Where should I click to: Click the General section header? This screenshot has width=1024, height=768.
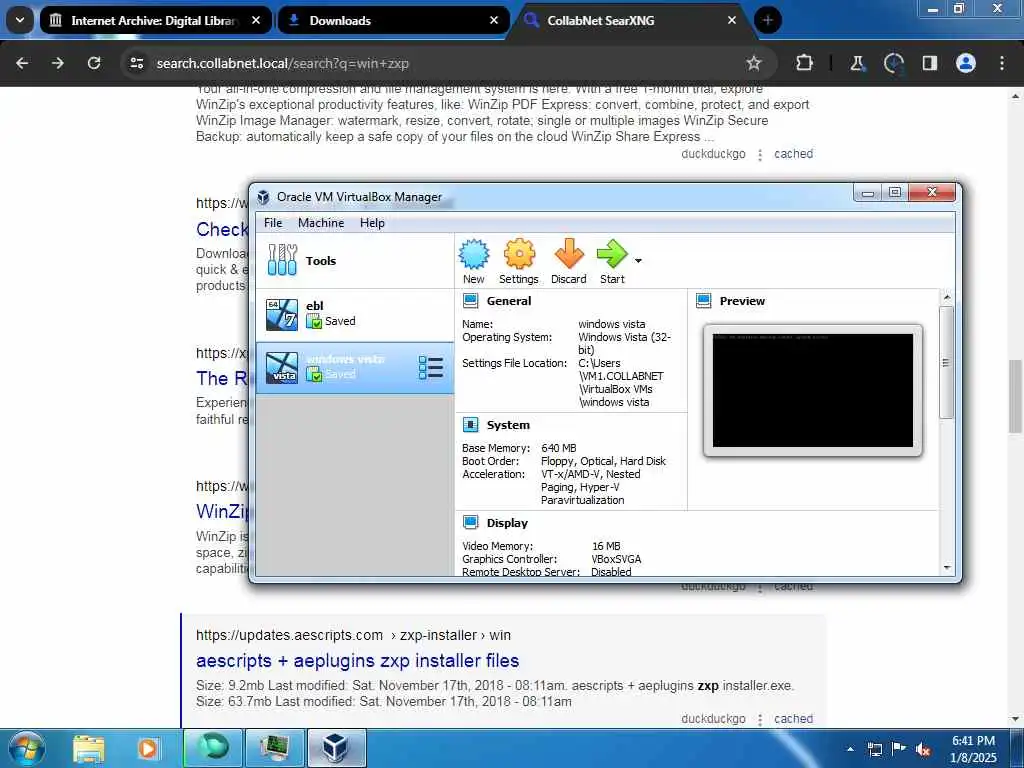[509, 301]
